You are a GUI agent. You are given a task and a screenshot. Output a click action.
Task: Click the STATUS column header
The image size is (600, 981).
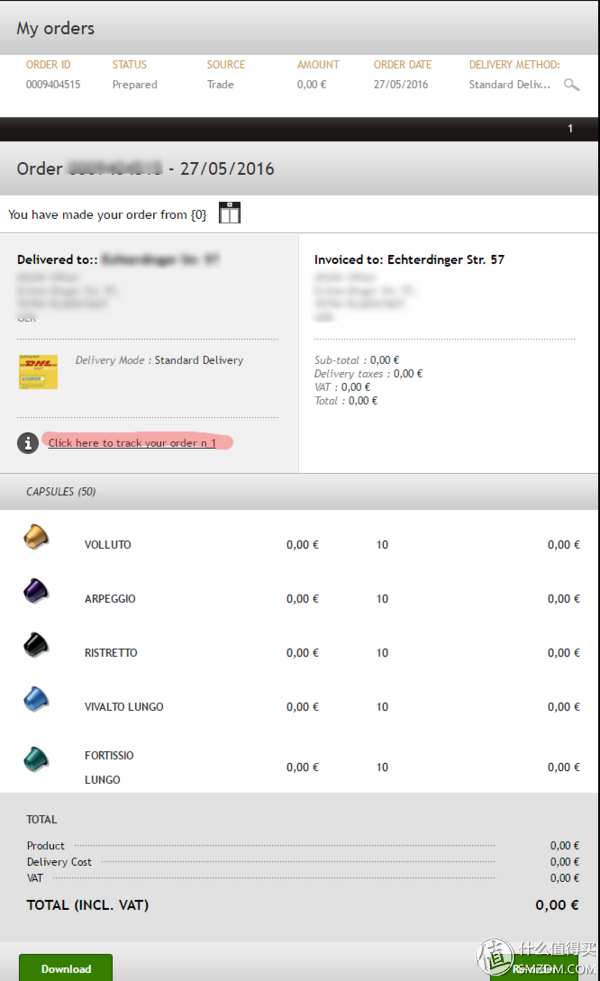(x=130, y=64)
